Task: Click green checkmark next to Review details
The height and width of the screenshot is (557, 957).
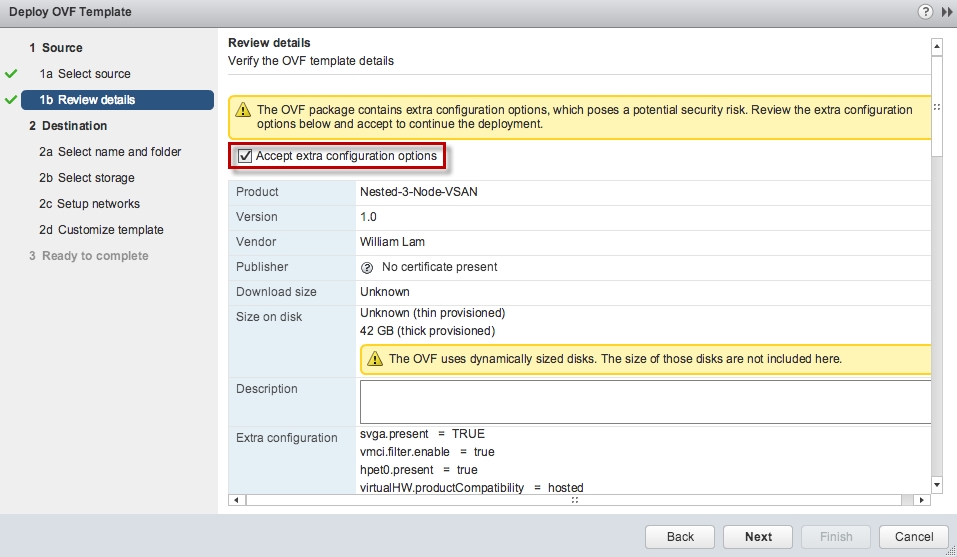Action: [11, 99]
